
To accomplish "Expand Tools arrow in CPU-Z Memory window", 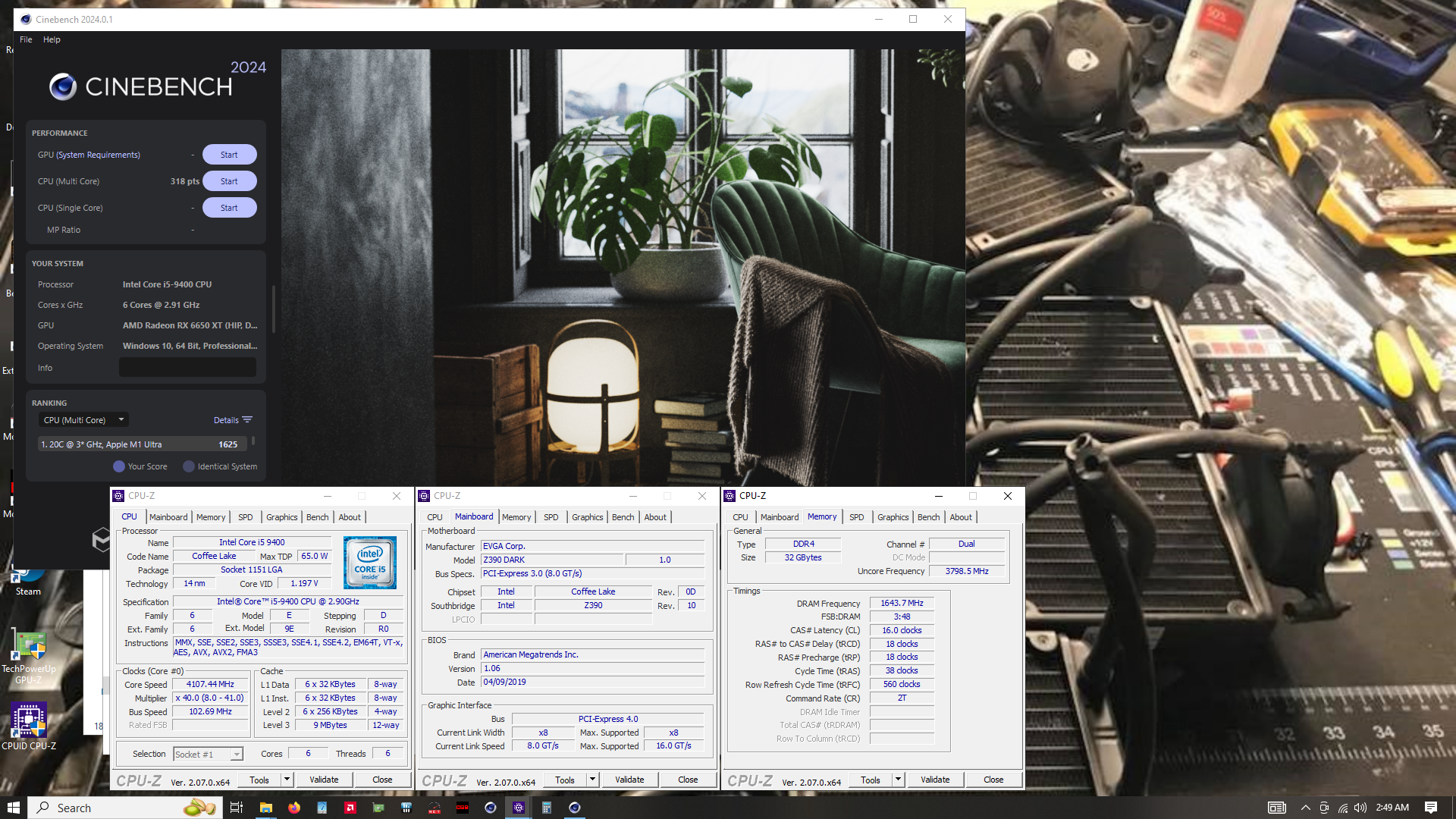I will tap(898, 780).
